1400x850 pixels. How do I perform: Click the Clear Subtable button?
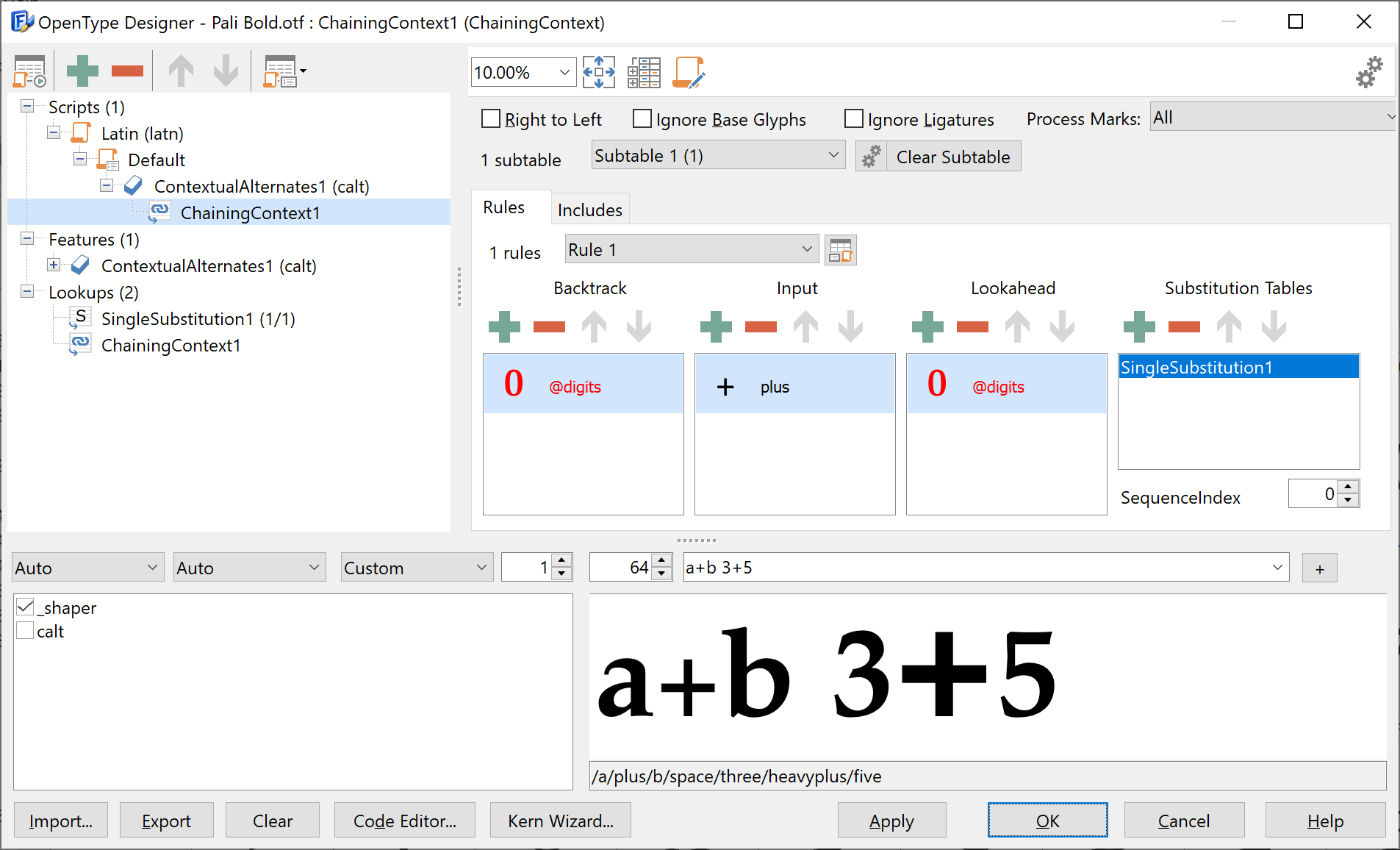[x=953, y=157]
